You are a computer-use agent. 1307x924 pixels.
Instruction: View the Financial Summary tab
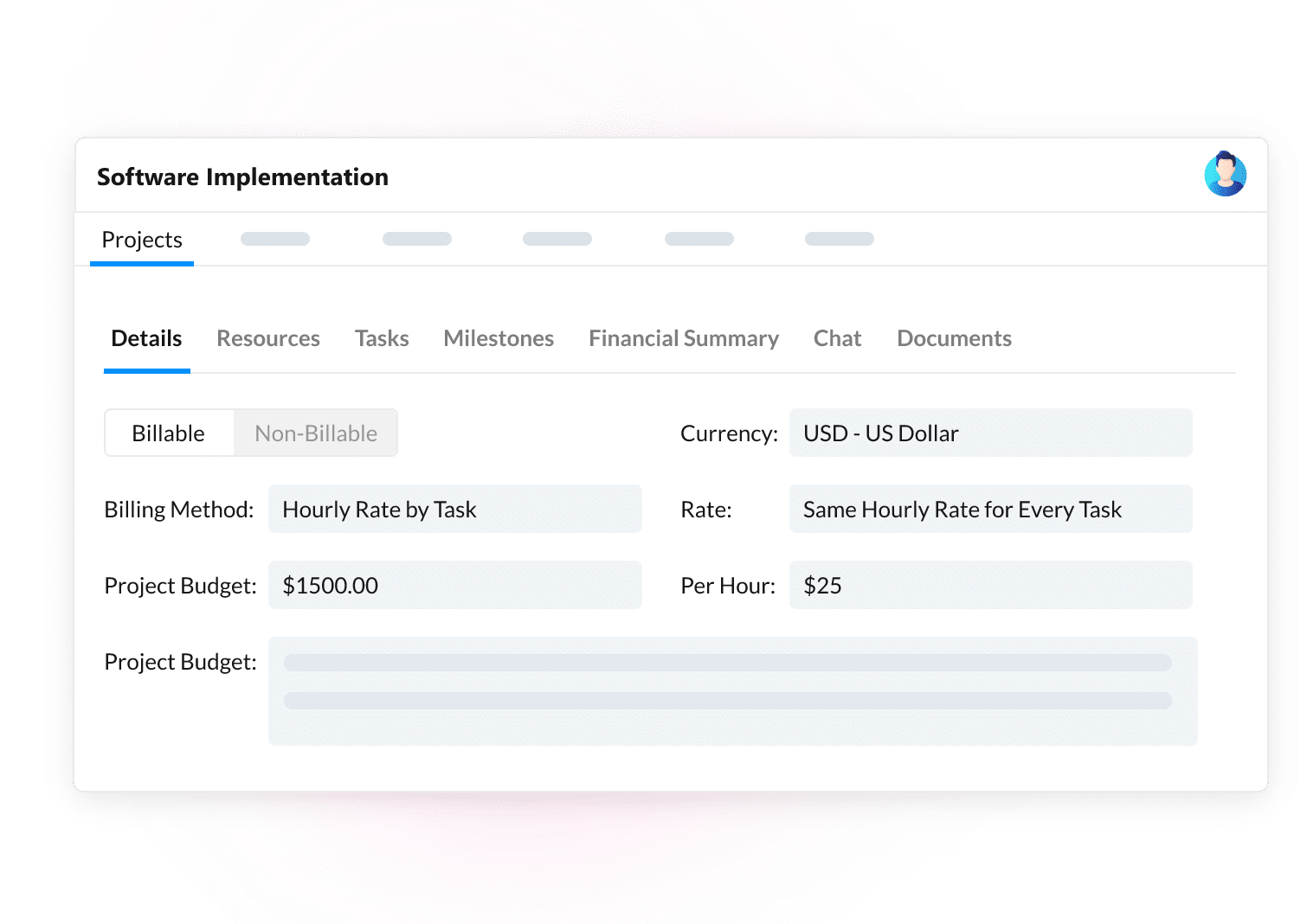683,338
